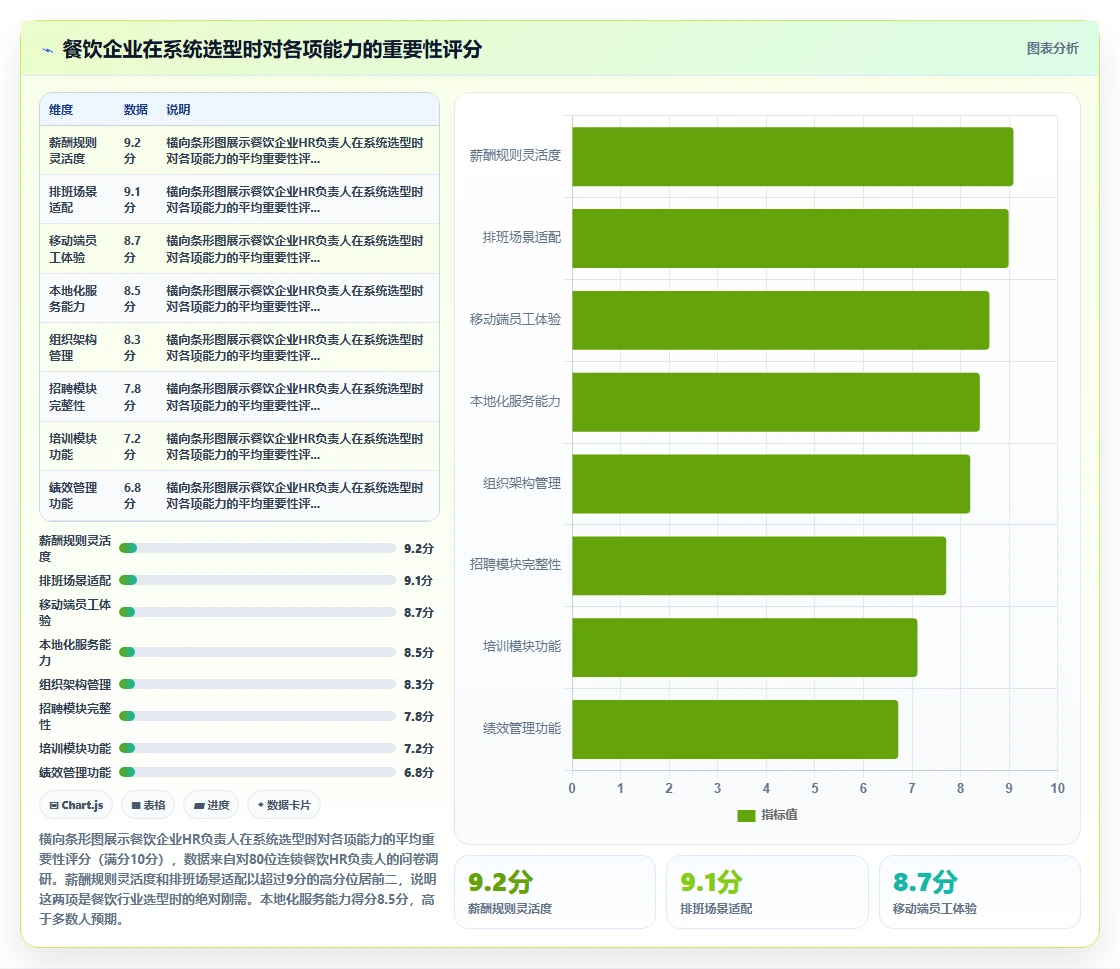This screenshot has width=1120, height=969.
Task: Click the 绩效管理功能 progress bar
Action: 257,772
